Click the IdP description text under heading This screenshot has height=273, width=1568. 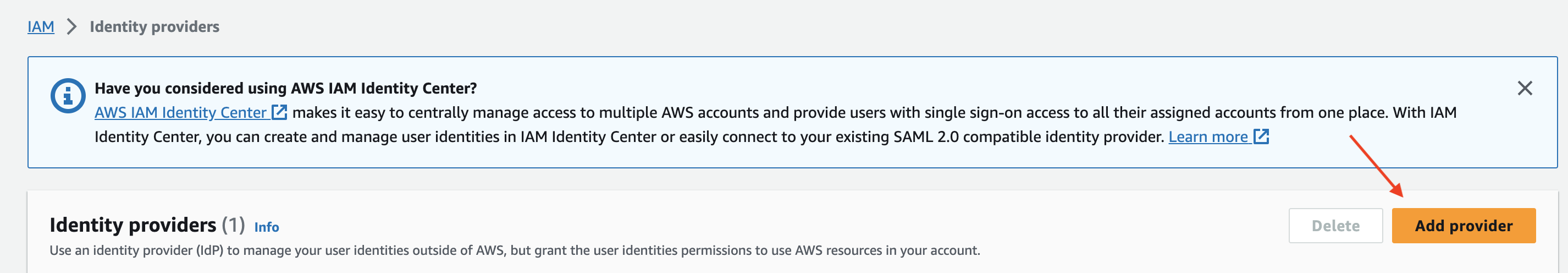(515, 250)
